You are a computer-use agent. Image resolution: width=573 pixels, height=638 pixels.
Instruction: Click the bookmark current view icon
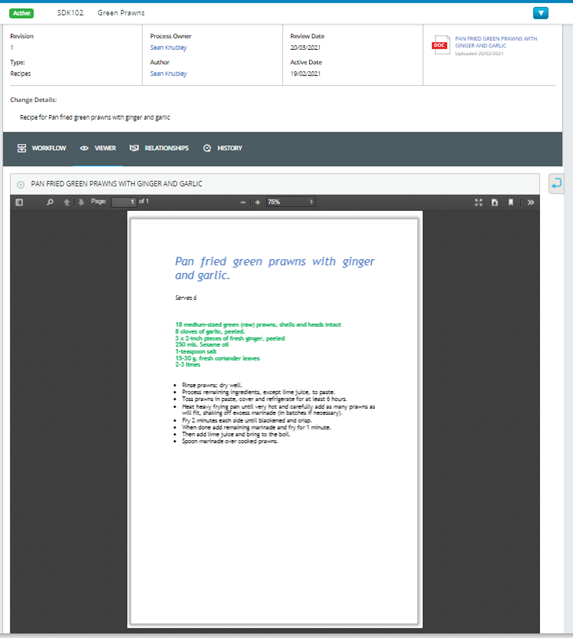tap(511, 202)
